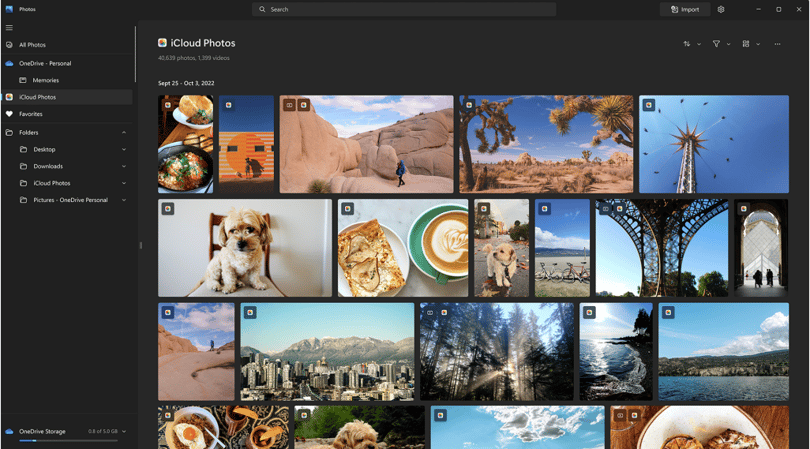Viewport: 810px width, 449px height.
Task: Open the filter funnel icon
Action: click(x=716, y=44)
